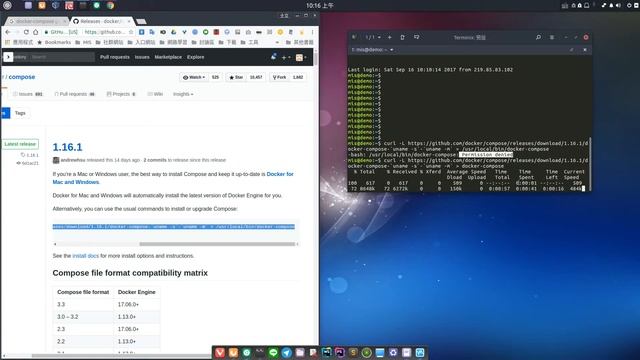Split the terminal with add-down icon
This screenshot has width=640, height=360.
[416, 37]
